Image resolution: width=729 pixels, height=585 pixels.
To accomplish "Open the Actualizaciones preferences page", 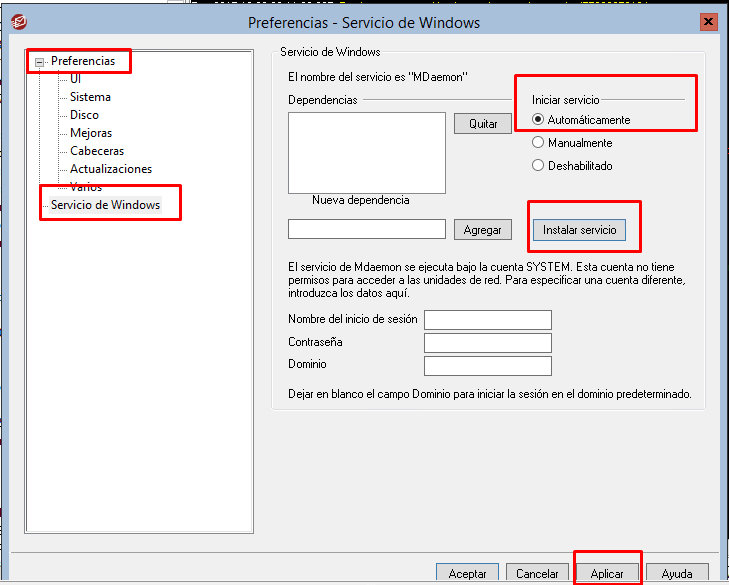I will 111,169.
